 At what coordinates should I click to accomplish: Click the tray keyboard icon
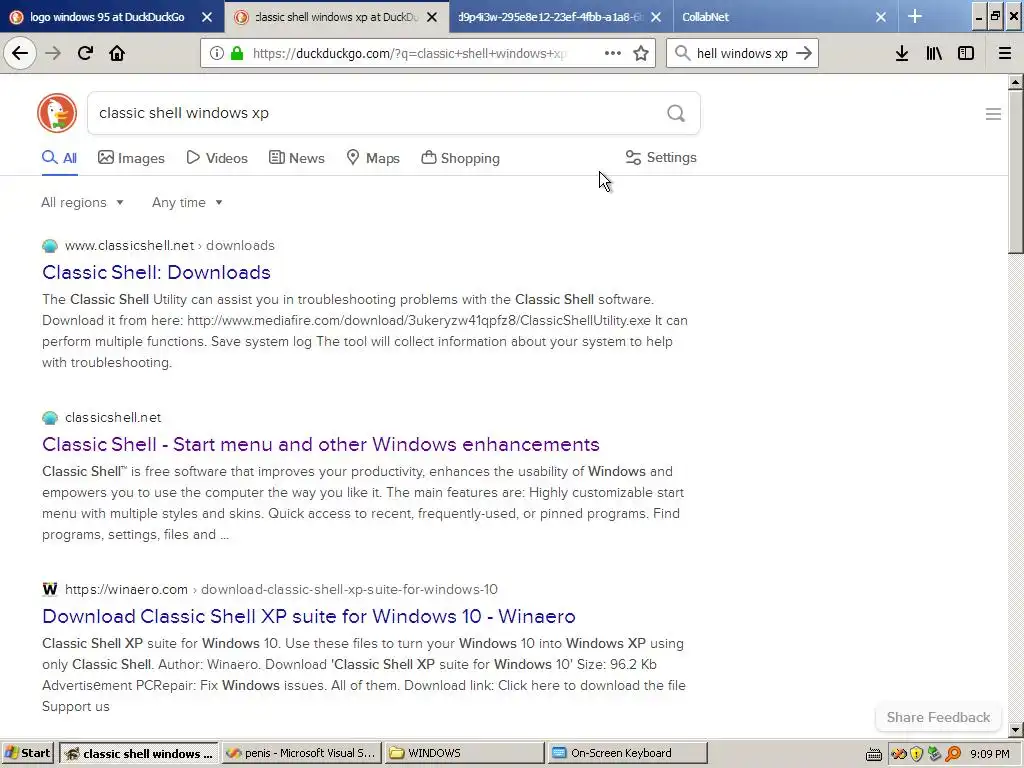(874, 754)
